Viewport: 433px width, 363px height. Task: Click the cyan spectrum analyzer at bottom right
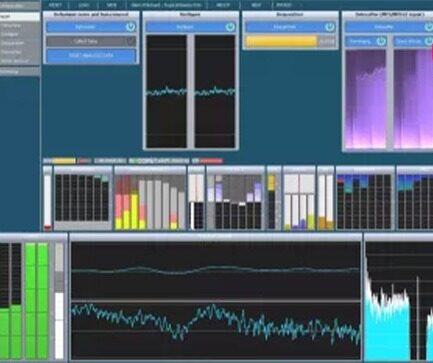click(x=399, y=301)
